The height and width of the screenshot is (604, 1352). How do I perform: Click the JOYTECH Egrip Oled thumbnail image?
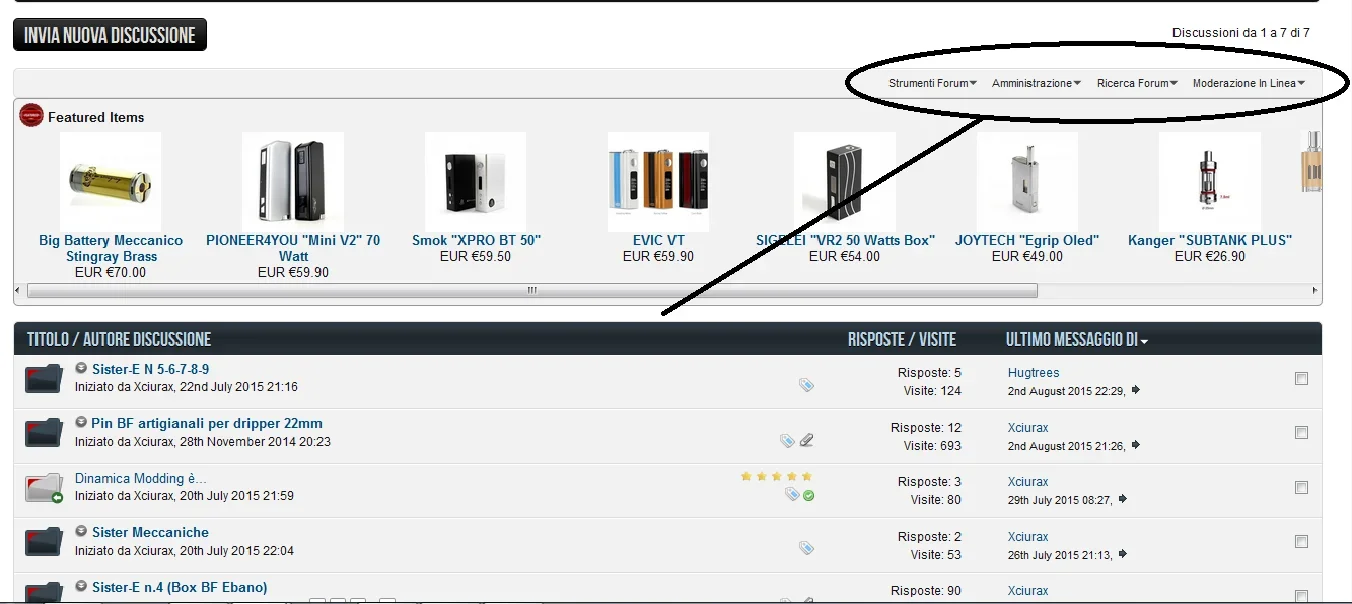pos(1027,182)
